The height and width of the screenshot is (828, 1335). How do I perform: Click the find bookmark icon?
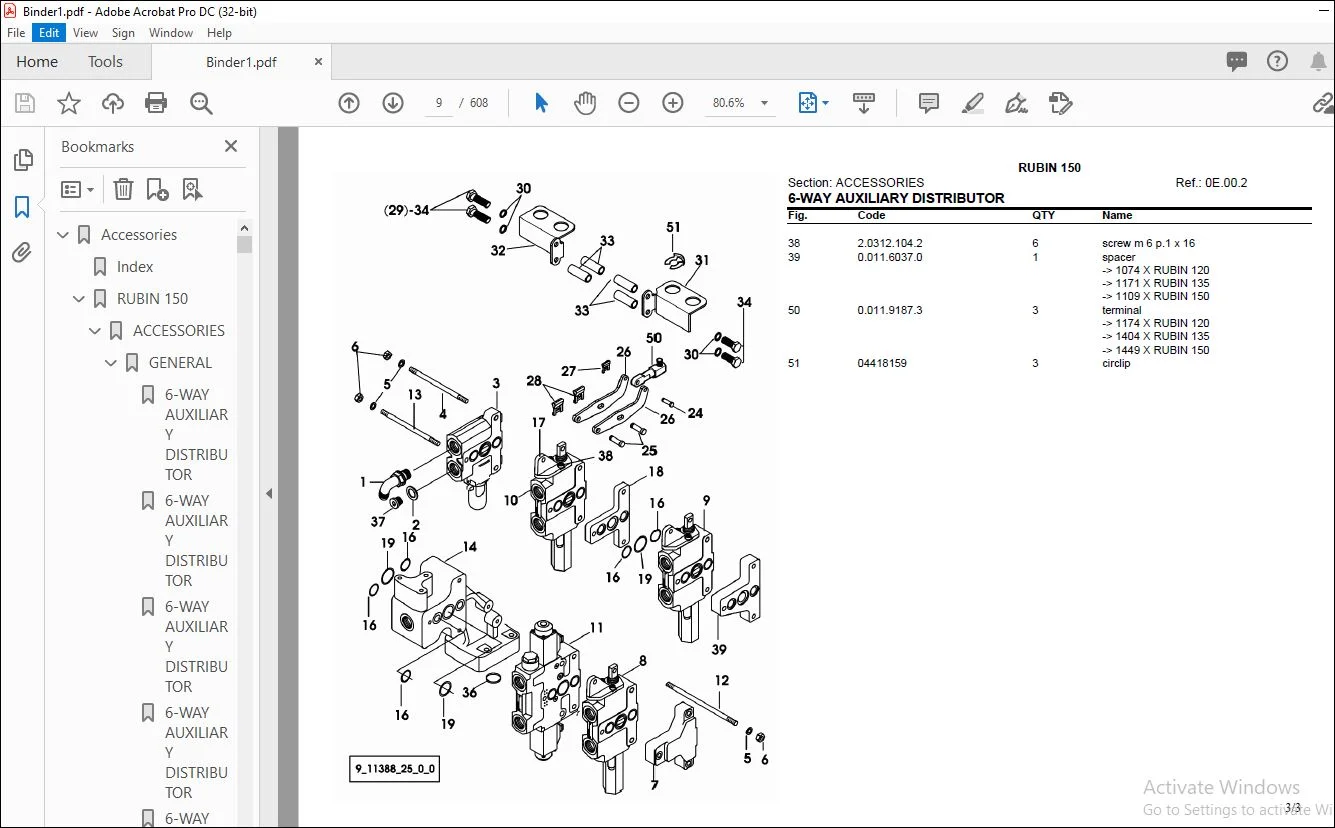coord(192,189)
